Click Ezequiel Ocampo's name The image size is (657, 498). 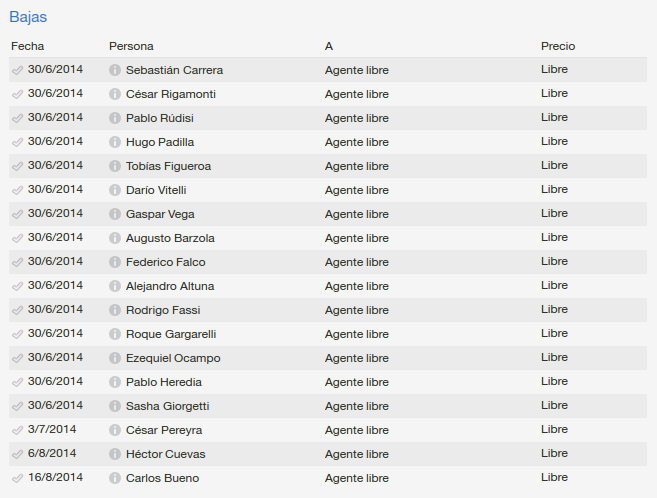tap(173, 358)
